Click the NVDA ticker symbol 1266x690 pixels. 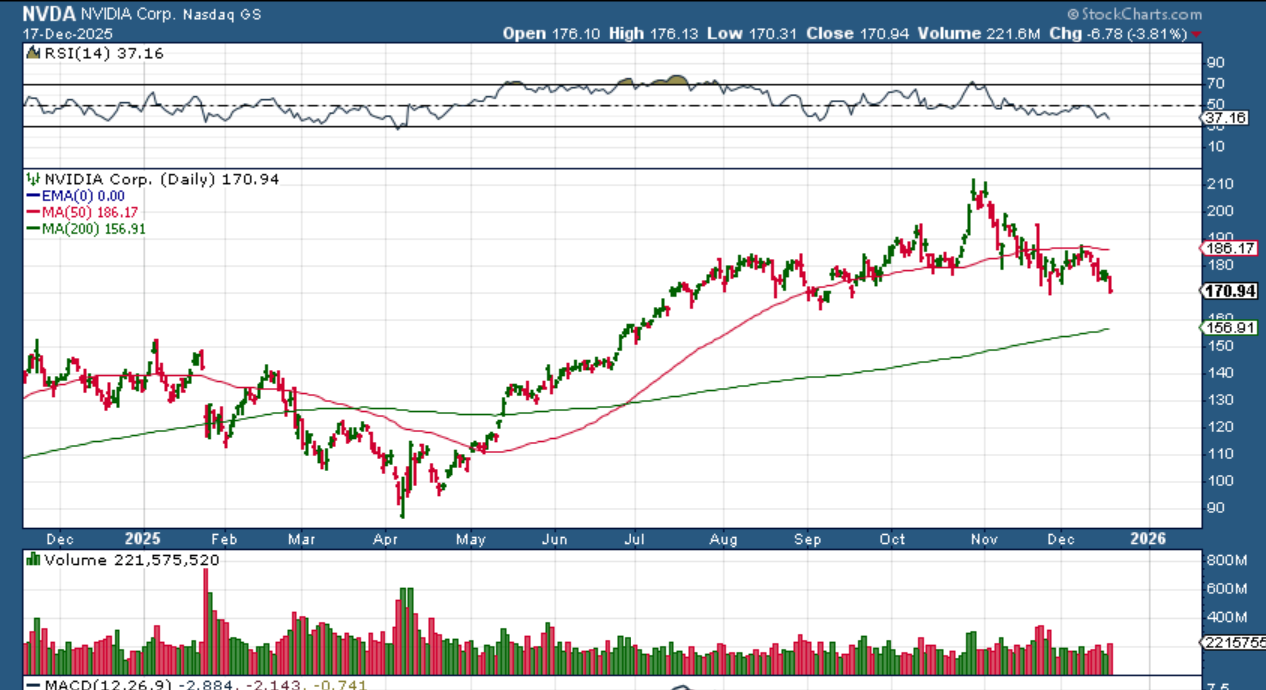(x=49, y=15)
